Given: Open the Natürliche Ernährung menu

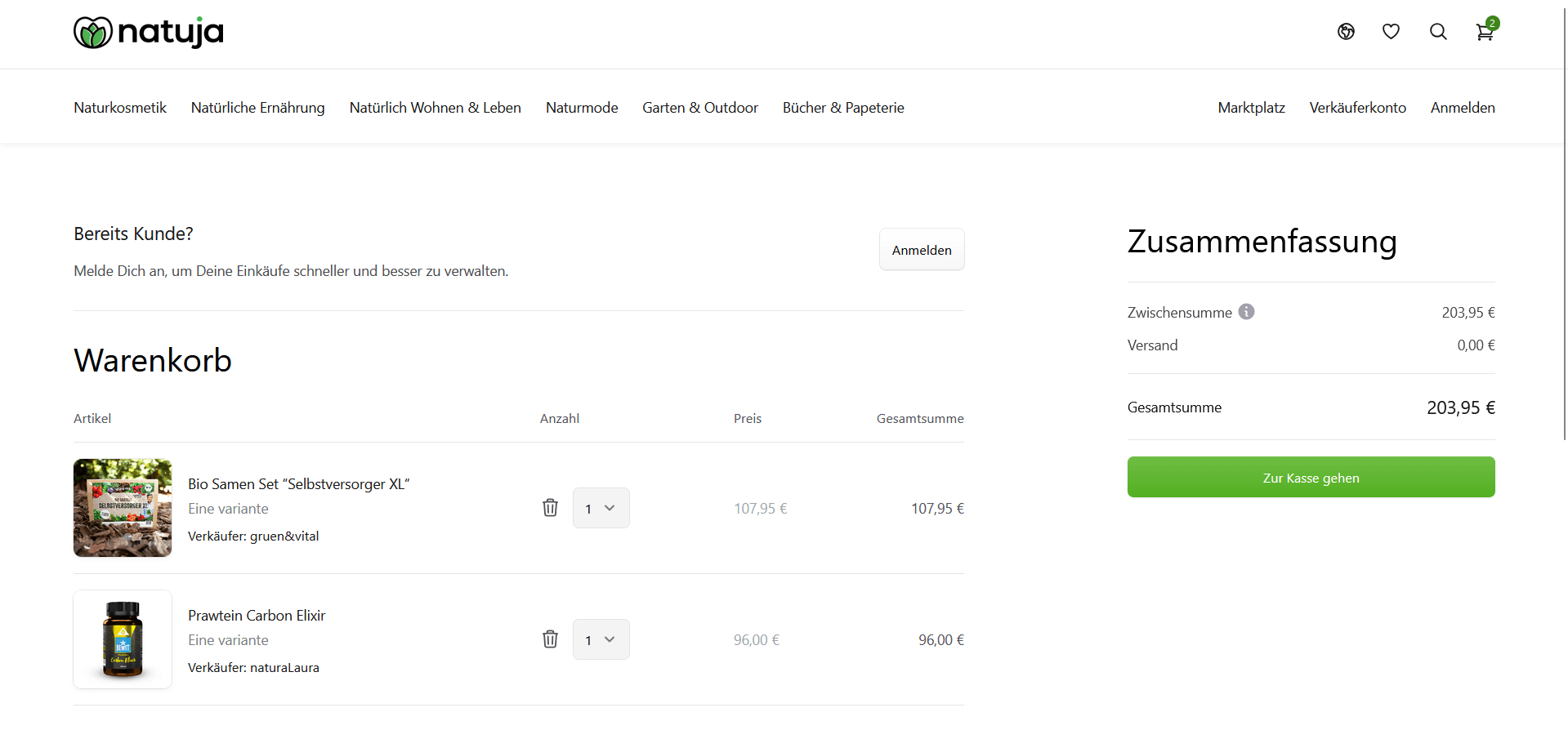Looking at the screenshot, I should [258, 108].
